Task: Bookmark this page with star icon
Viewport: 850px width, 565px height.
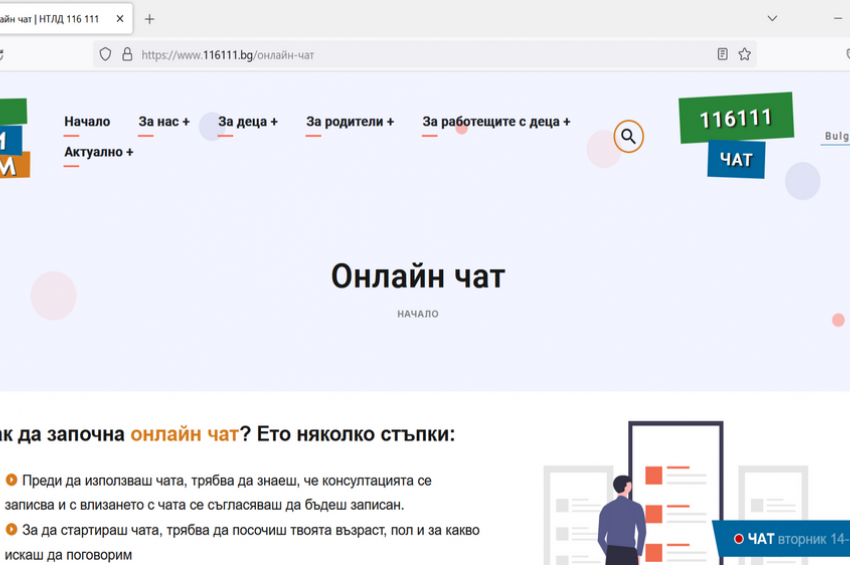Action: tap(744, 55)
